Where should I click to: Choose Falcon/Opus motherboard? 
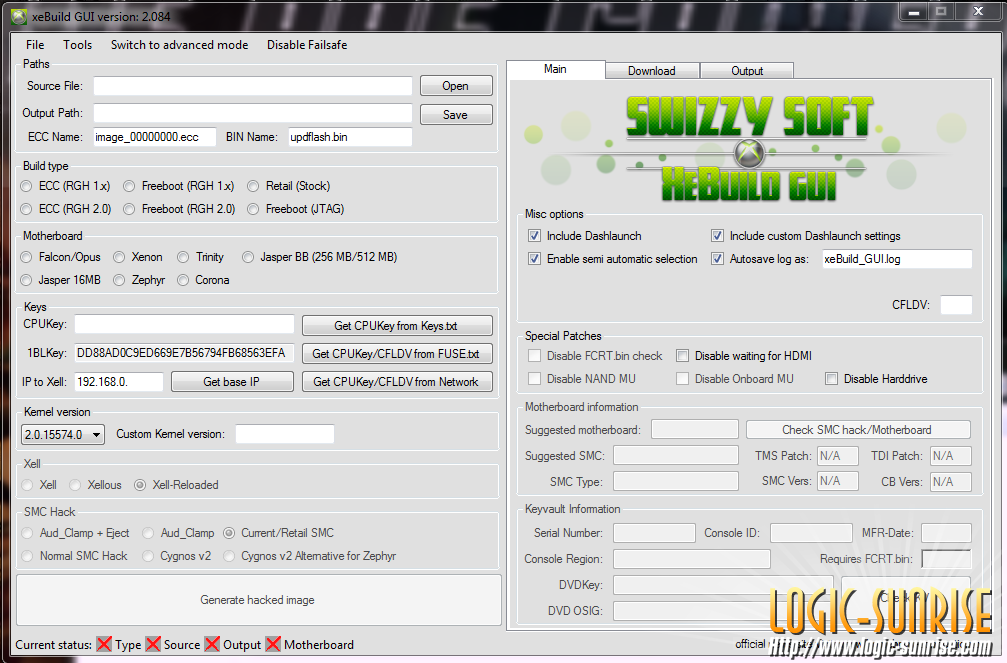tap(61, 257)
